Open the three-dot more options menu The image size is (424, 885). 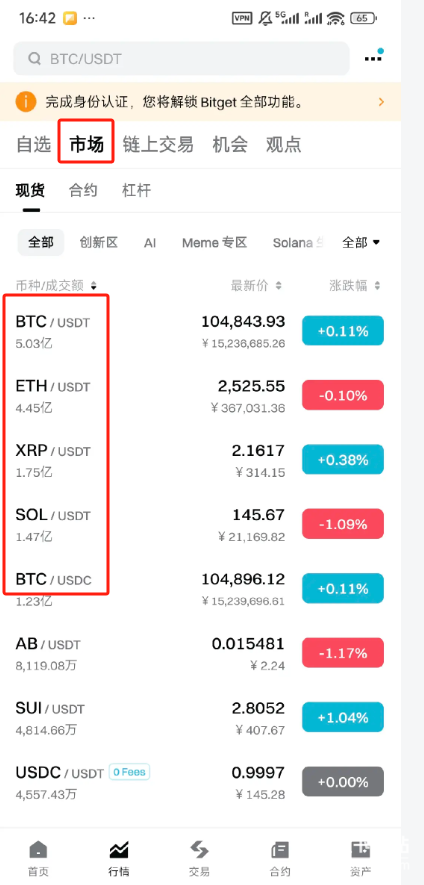[x=373, y=58]
